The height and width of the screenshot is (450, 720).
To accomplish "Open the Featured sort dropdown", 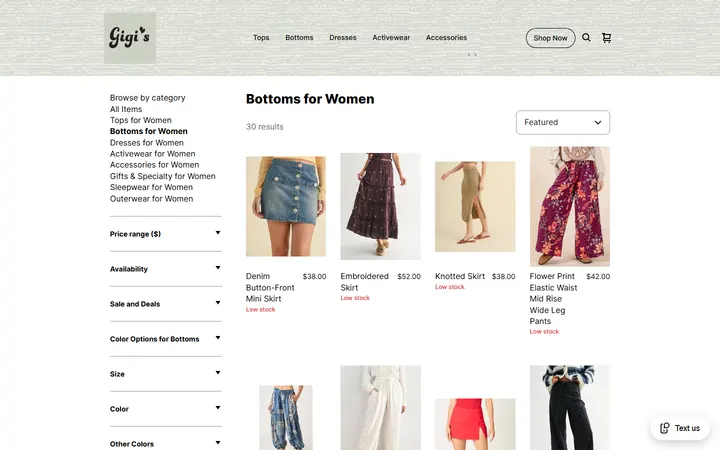I will (x=562, y=122).
